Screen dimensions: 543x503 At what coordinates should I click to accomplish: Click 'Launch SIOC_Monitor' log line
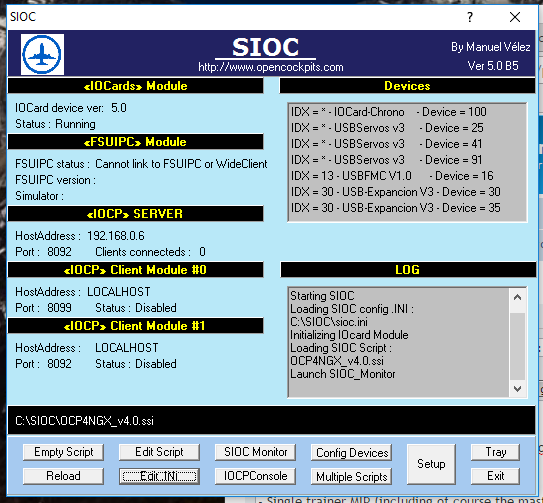point(342,374)
